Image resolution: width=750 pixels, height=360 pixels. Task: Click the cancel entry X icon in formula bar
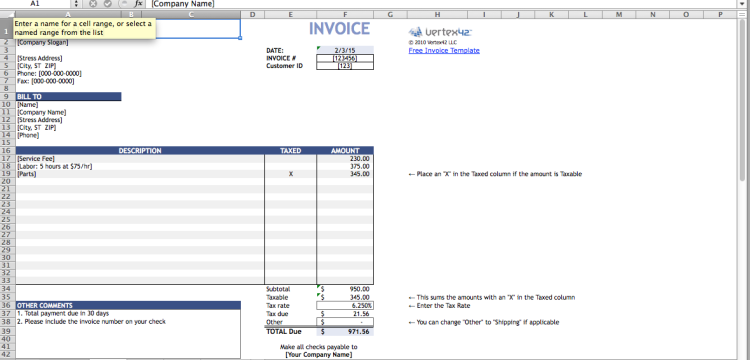click(92, 3)
